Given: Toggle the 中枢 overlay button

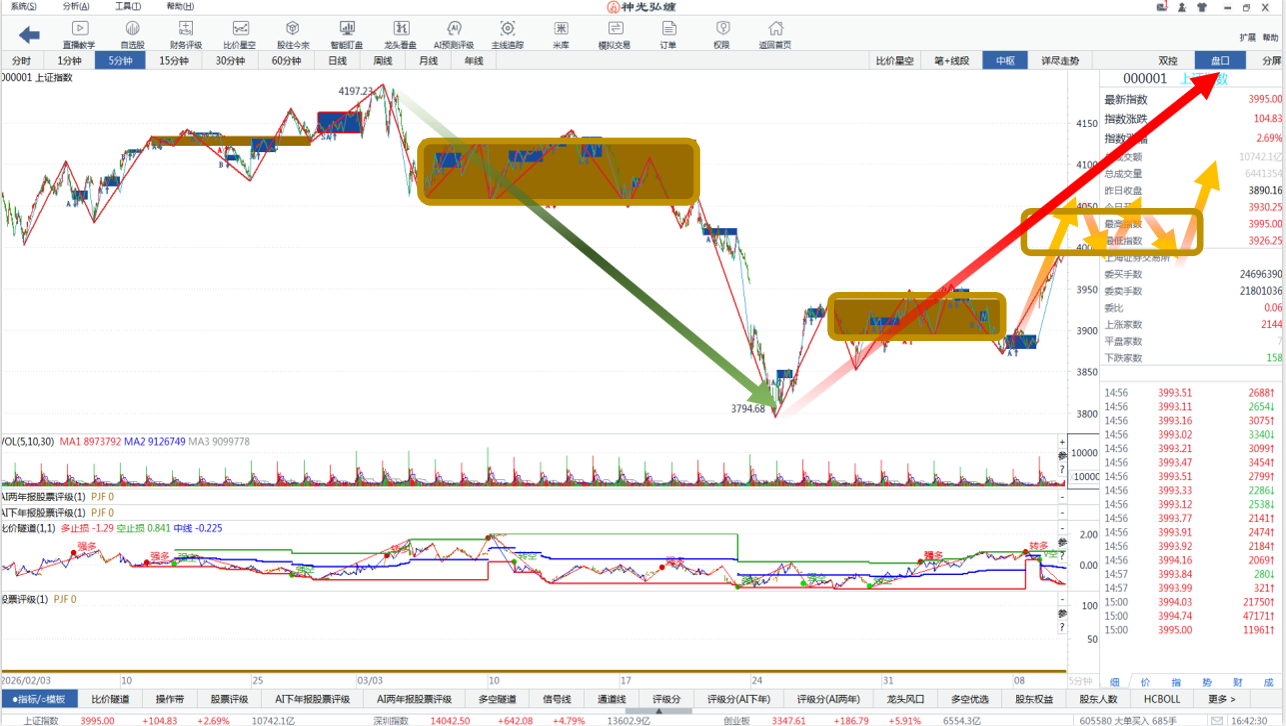Looking at the screenshot, I should click(1004, 61).
